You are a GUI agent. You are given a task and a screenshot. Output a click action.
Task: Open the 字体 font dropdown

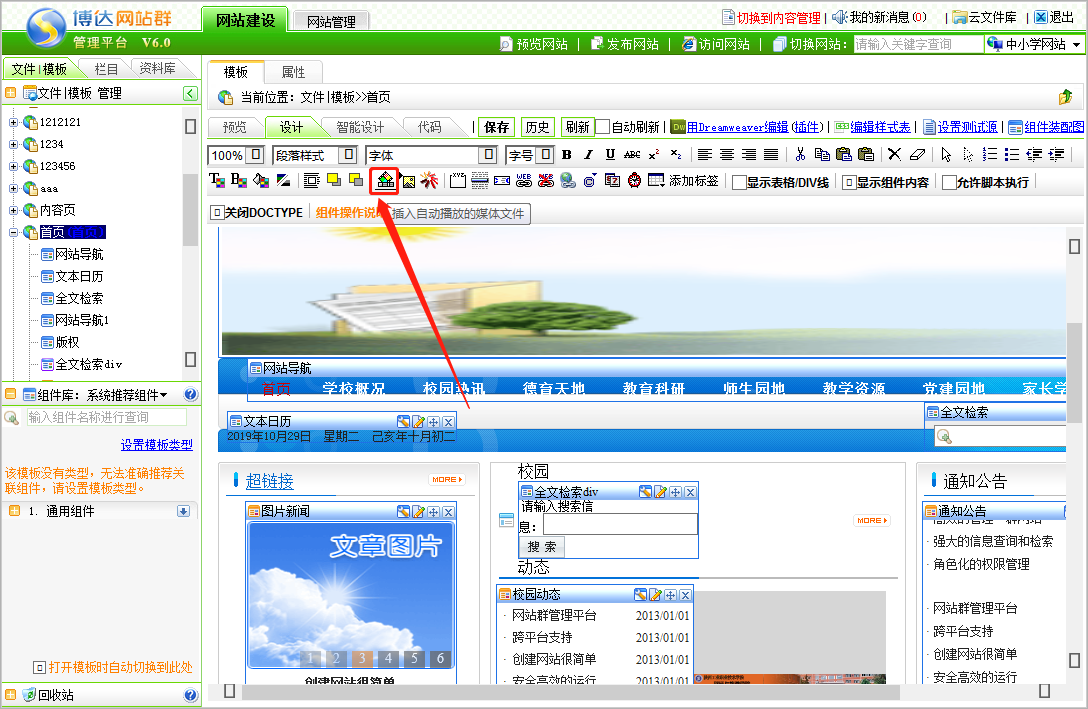point(487,155)
